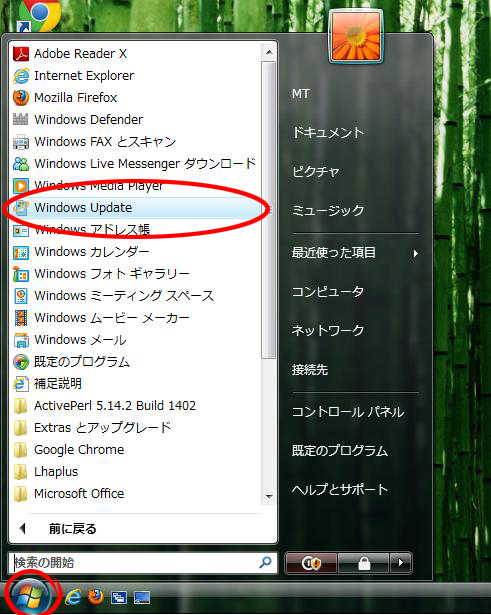This screenshot has height=615, width=491.
Task: Open Adobe Reader X icon
Action: pyautogui.click(x=21, y=54)
